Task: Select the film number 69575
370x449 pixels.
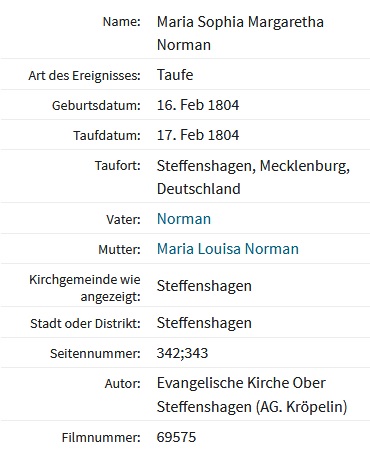Action: coord(176,437)
